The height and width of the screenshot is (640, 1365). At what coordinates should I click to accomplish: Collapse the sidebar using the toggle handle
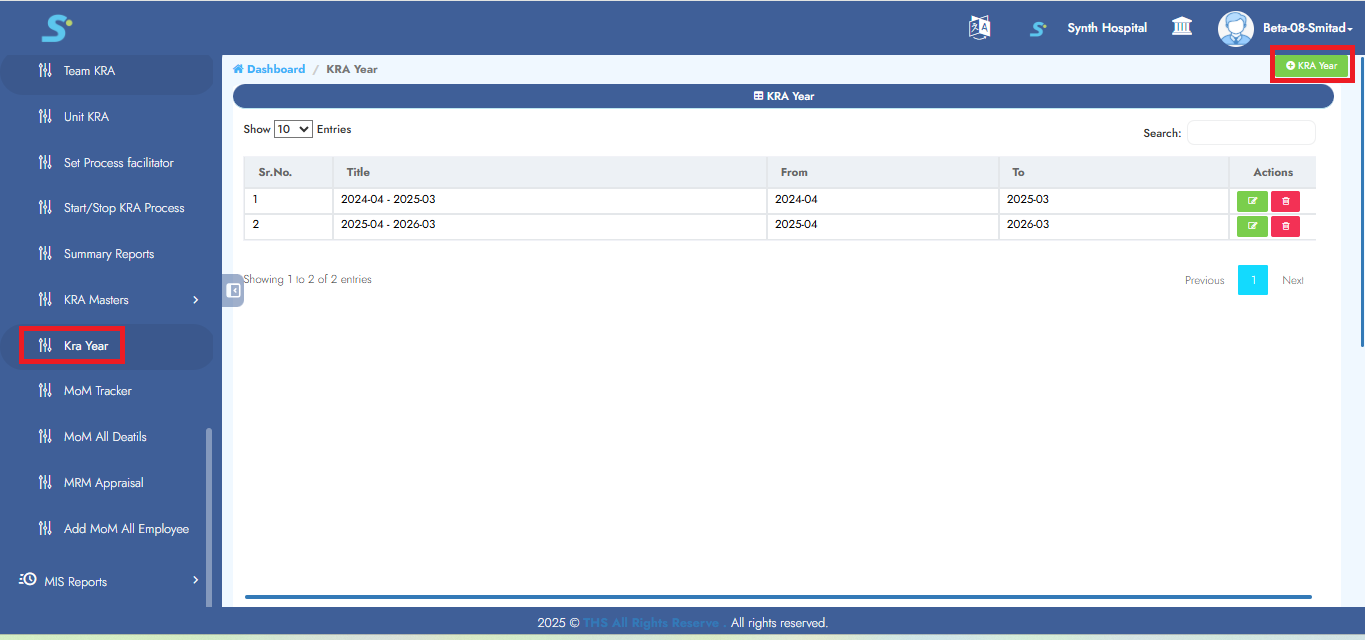click(233, 290)
